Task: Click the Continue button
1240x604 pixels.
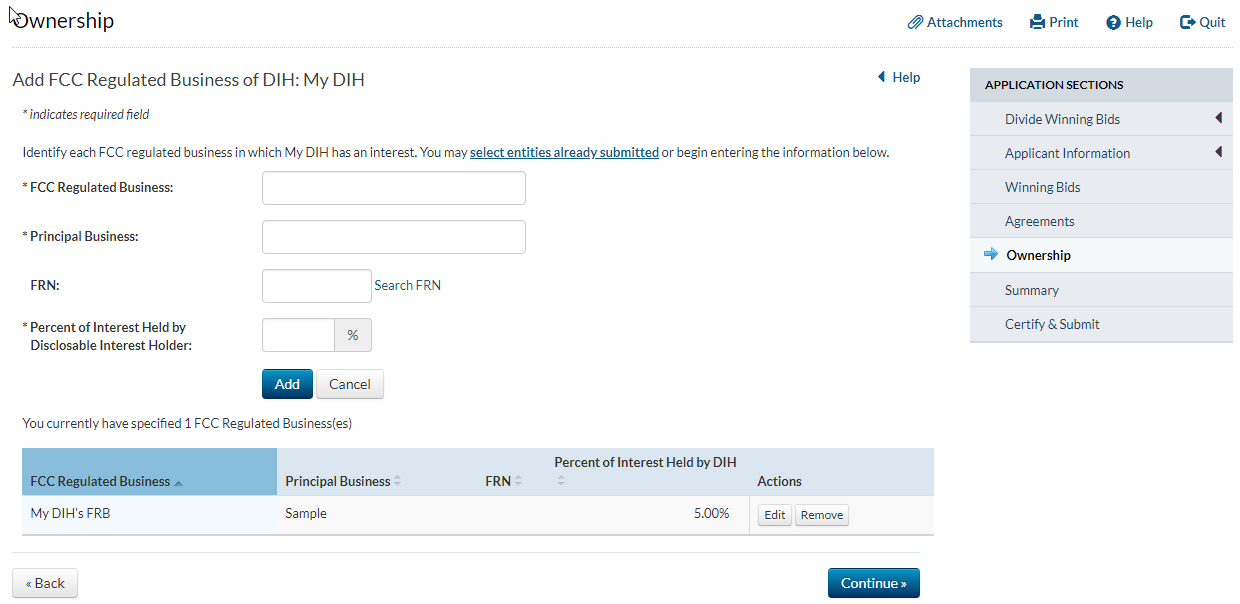Action: pyautogui.click(x=873, y=583)
